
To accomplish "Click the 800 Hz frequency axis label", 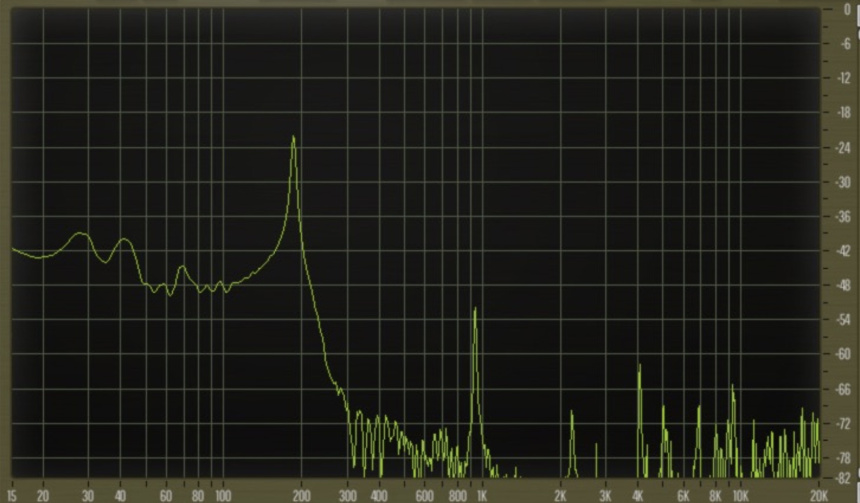I will (457, 496).
